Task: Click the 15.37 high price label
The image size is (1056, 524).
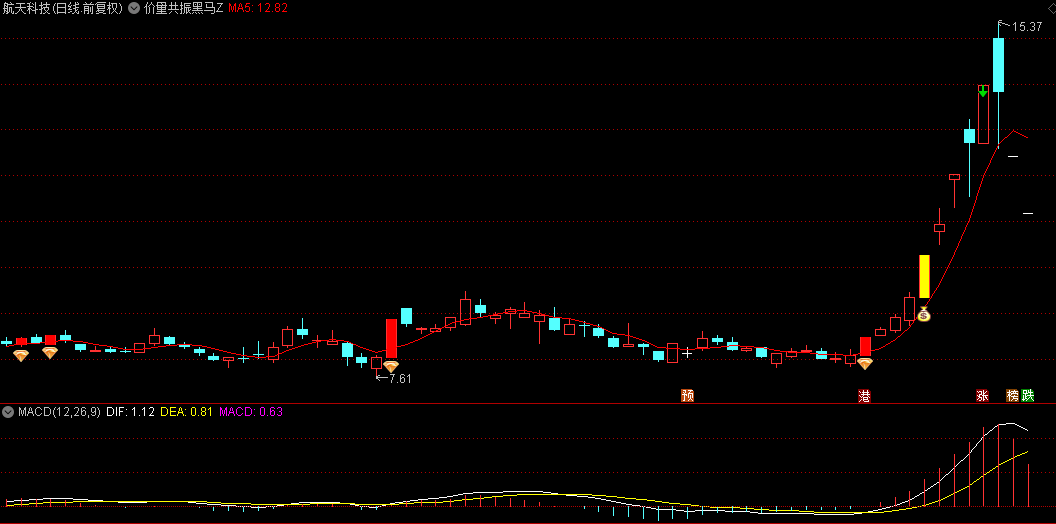Action: tap(1027, 27)
